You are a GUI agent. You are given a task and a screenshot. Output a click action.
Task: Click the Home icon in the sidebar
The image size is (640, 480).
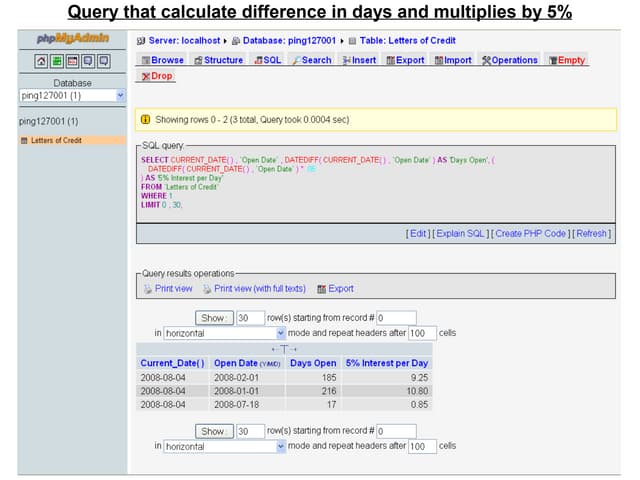point(43,62)
